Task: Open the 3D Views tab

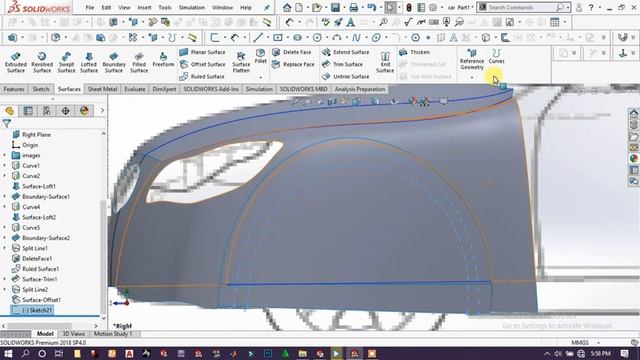Action: [x=73, y=333]
